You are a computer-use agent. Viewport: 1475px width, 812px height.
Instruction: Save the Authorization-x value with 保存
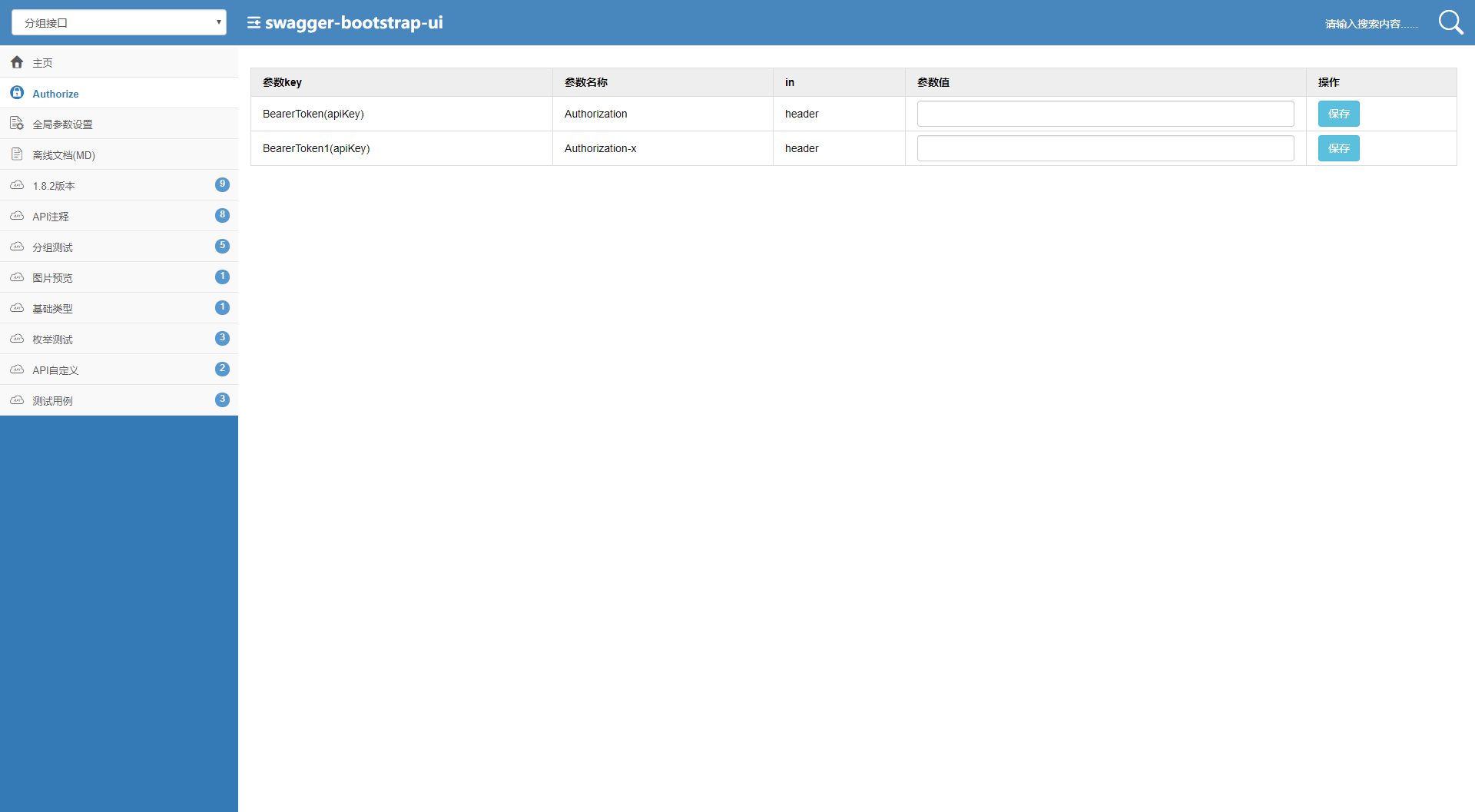pos(1338,148)
